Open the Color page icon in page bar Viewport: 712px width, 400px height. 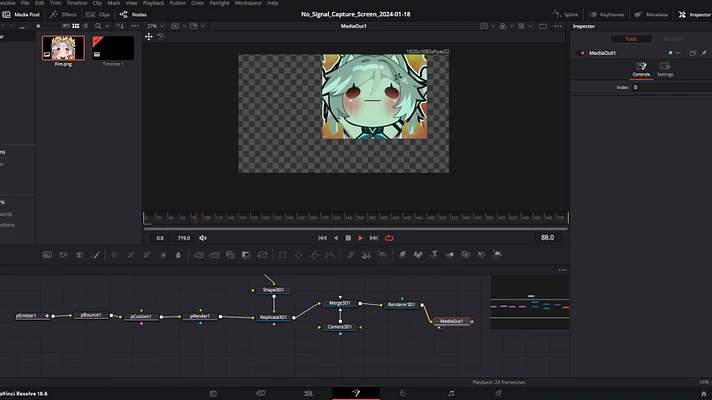click(x=403, y=393)
